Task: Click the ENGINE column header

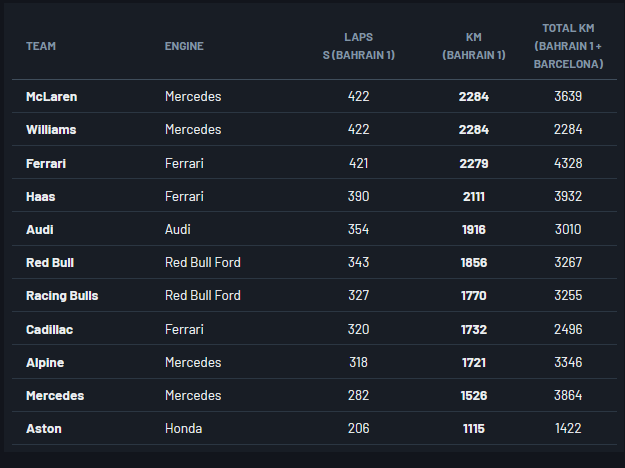Action: pyautogui.click(x=184, y=46)
